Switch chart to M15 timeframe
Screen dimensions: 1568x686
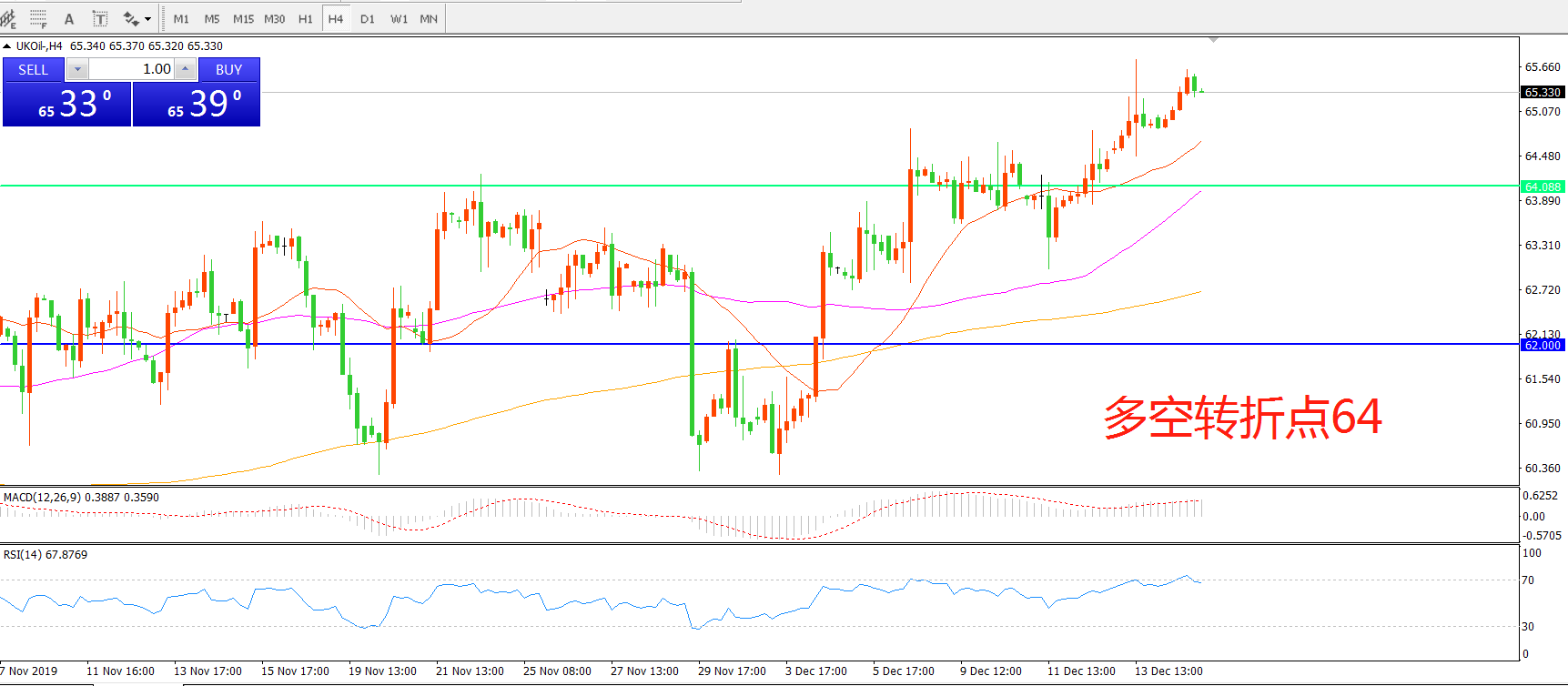point(243,18)
